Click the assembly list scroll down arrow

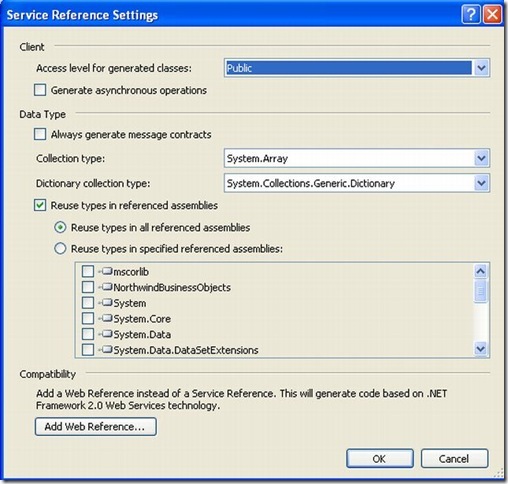(x=480, y=349)
